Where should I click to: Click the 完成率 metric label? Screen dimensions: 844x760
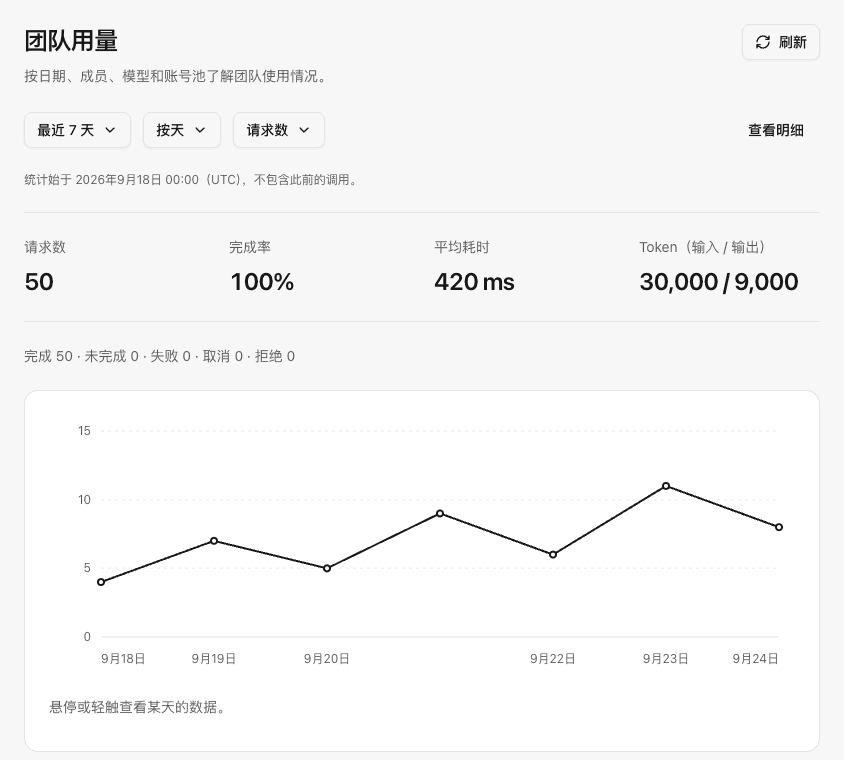[250, 247]
